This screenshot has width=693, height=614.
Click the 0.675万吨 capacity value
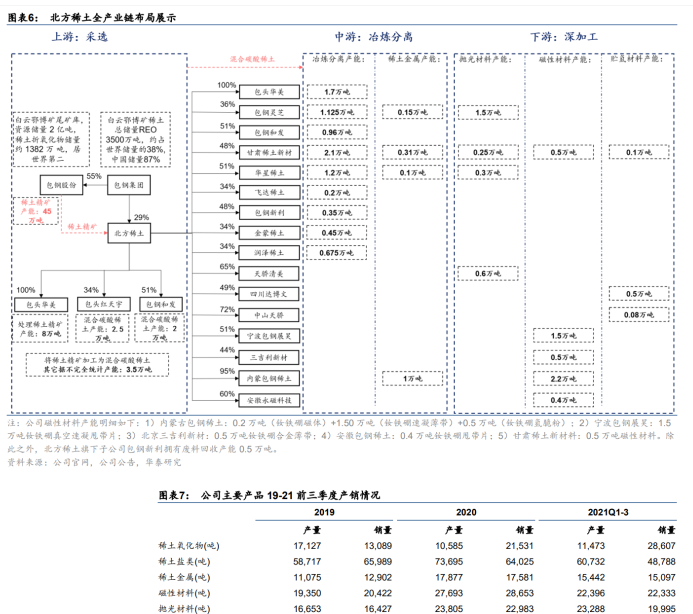coord(337,253)
